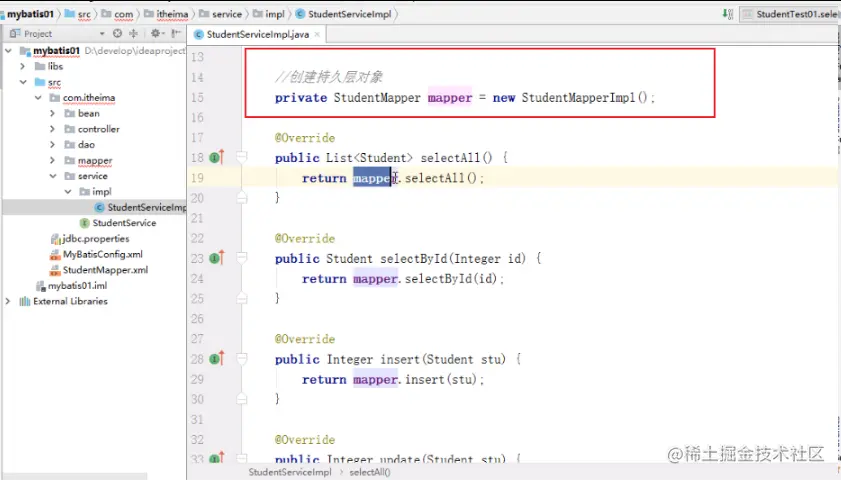Select StudentServiceImpl in the project tree
This screenshot has width=841, height=480.
(146, 207)
